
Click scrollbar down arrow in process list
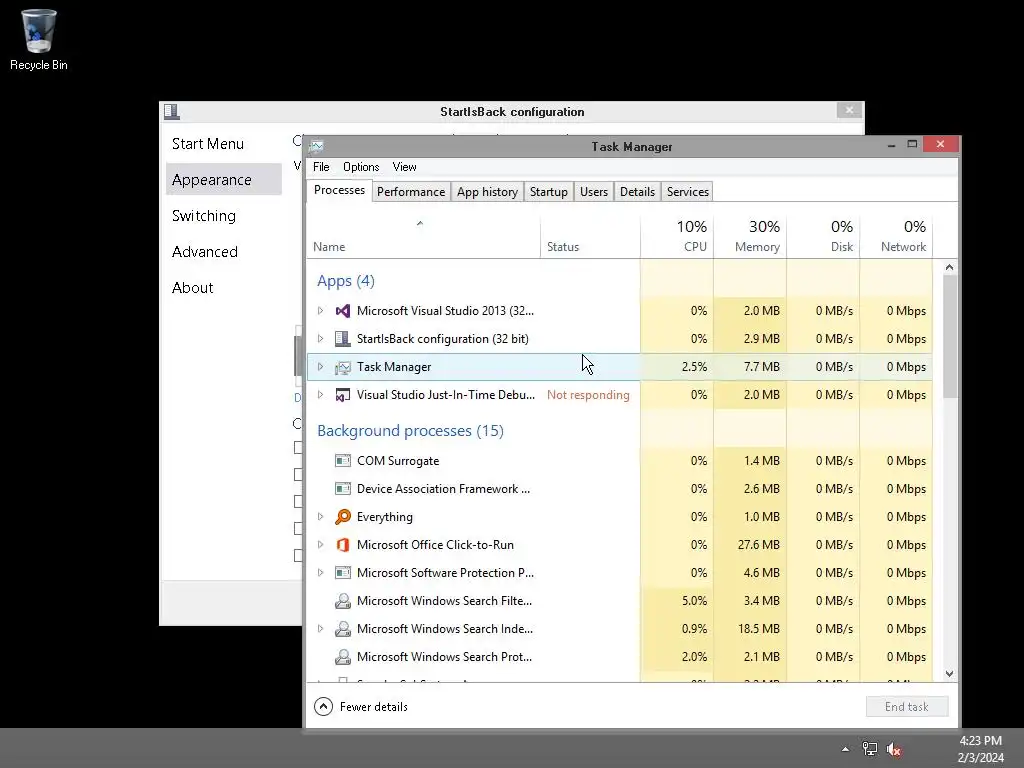point(950,674)
